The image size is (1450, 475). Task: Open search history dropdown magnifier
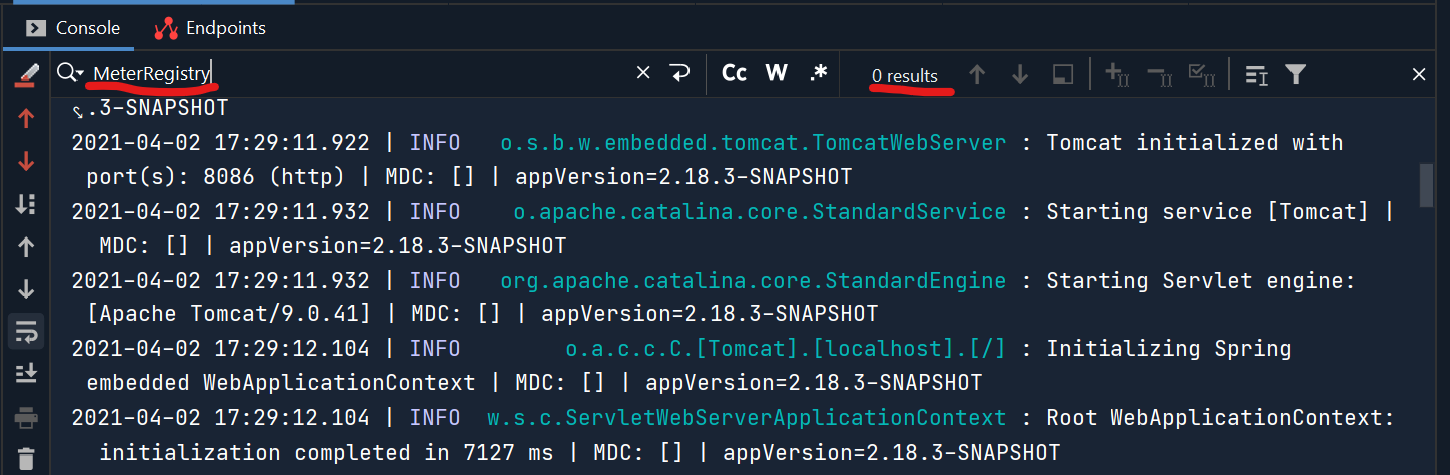(x=70, y=73)
